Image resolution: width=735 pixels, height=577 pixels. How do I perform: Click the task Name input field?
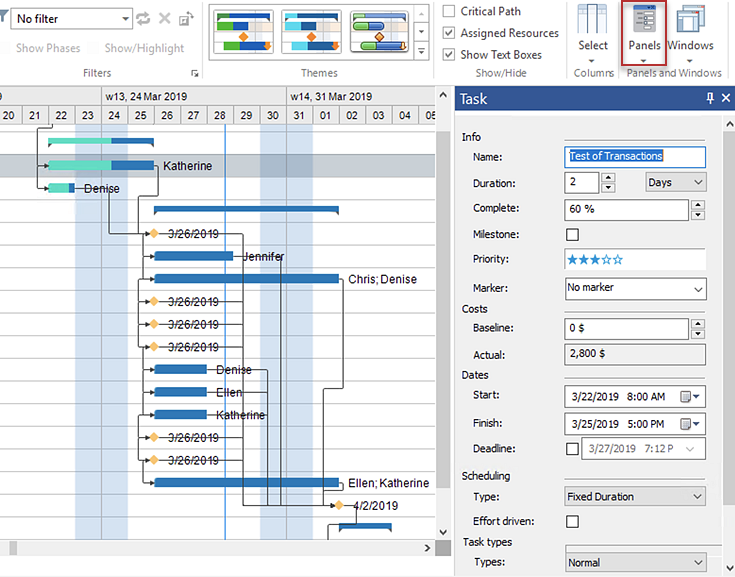[635, 157]
